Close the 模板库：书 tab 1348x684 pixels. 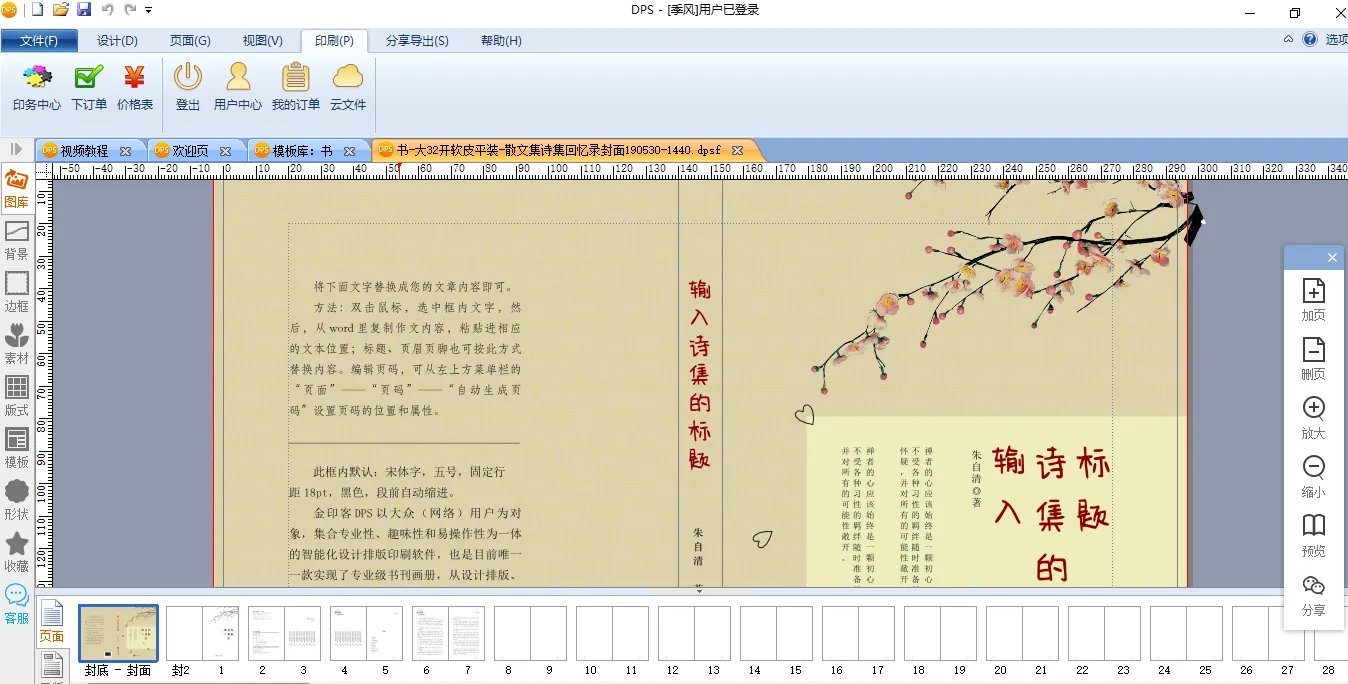[x=349, y=151]
